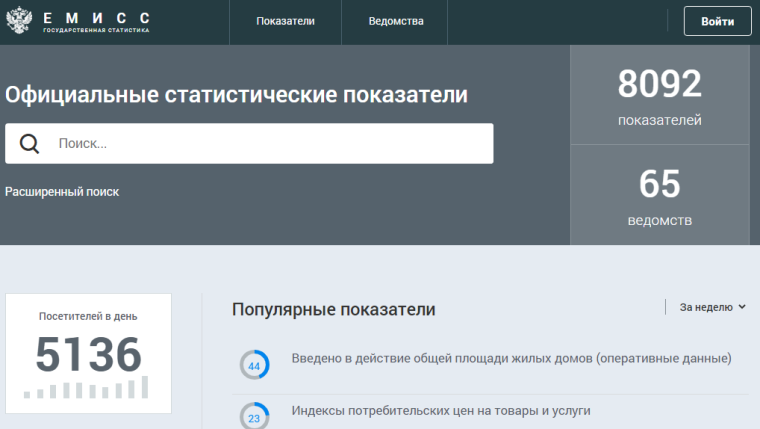
Task: Click the Популярные показатели heading
Action: pyautogui.click(x=333, y=309)
